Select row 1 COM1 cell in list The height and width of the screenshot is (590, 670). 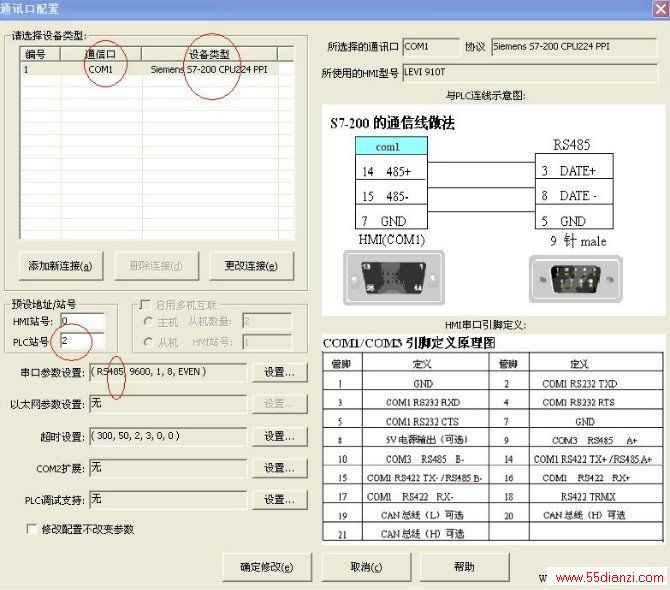point(101,69)
